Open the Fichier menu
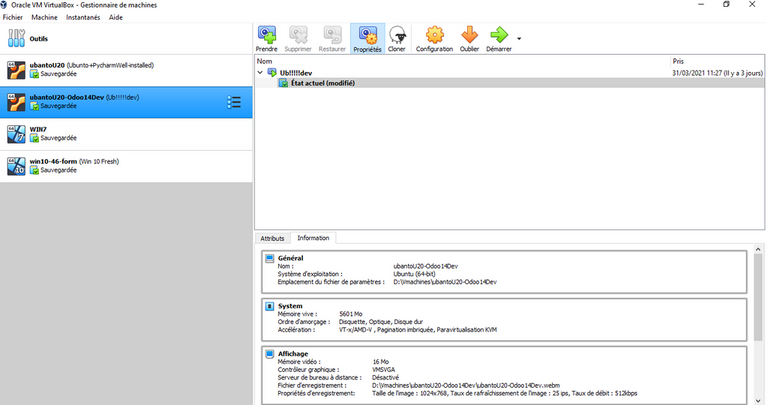Image resolution: width=768 pixels, height=405 pixels. point(13,17)
